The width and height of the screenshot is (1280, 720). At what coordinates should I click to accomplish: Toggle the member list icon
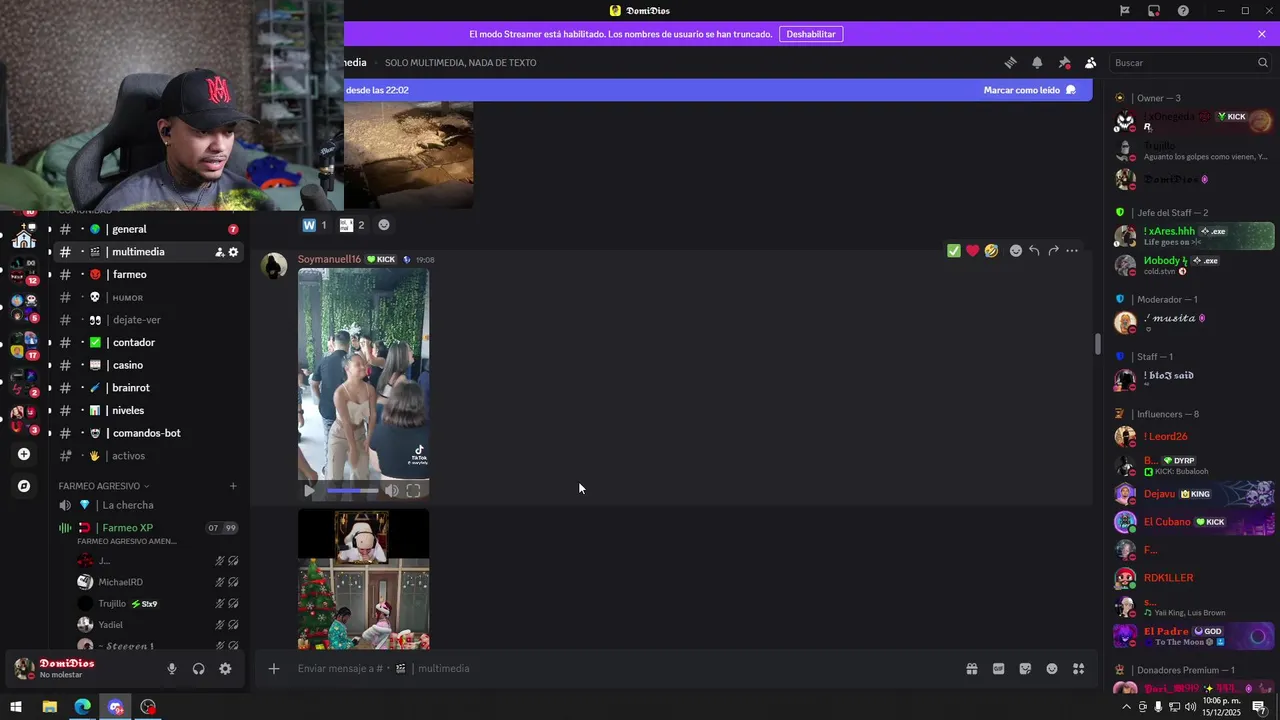coord(1090,62)
